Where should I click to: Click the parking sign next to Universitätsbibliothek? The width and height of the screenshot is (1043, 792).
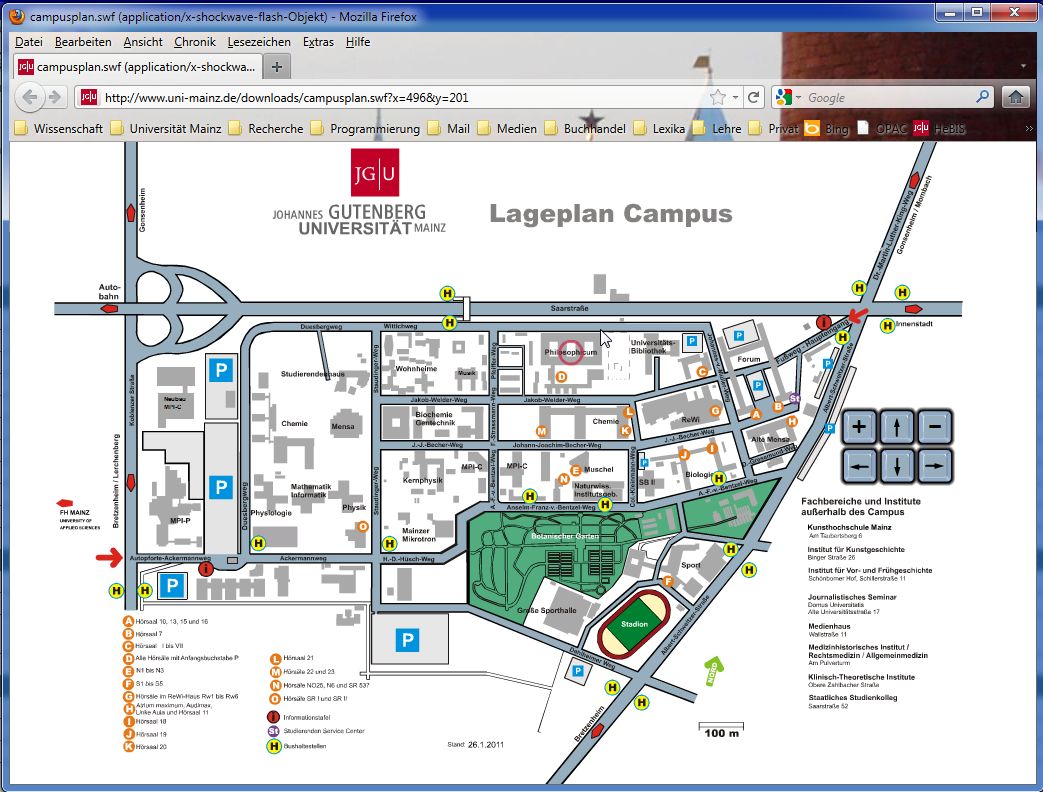pyautogui.click(x=692, y=341)
